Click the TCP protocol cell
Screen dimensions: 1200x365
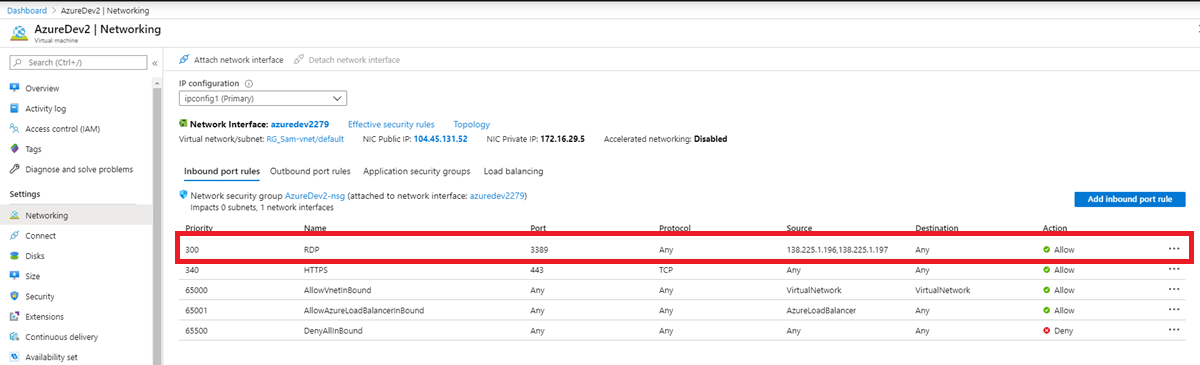pos(667,270)
